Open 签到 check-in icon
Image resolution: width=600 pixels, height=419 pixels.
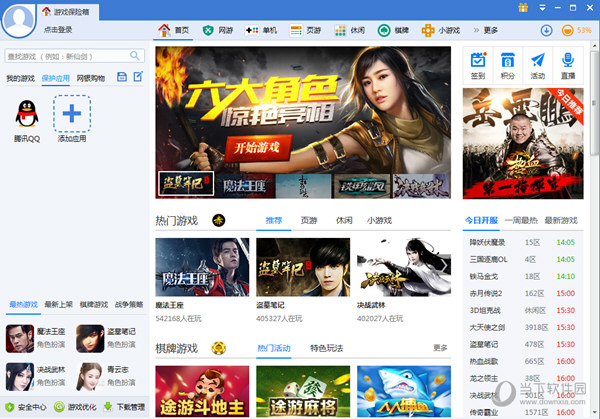pos(478,65)
